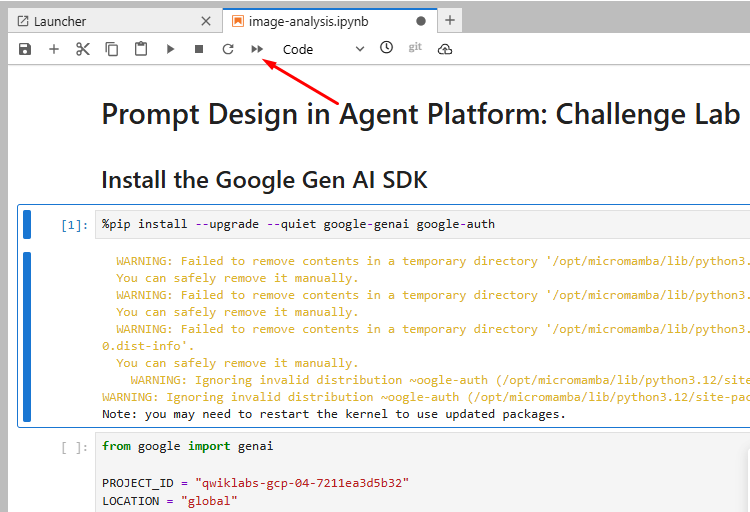Click the [1]: execution prompt
Image resolution: width=750 pixels, height=512 pixels.
[75, 225]
